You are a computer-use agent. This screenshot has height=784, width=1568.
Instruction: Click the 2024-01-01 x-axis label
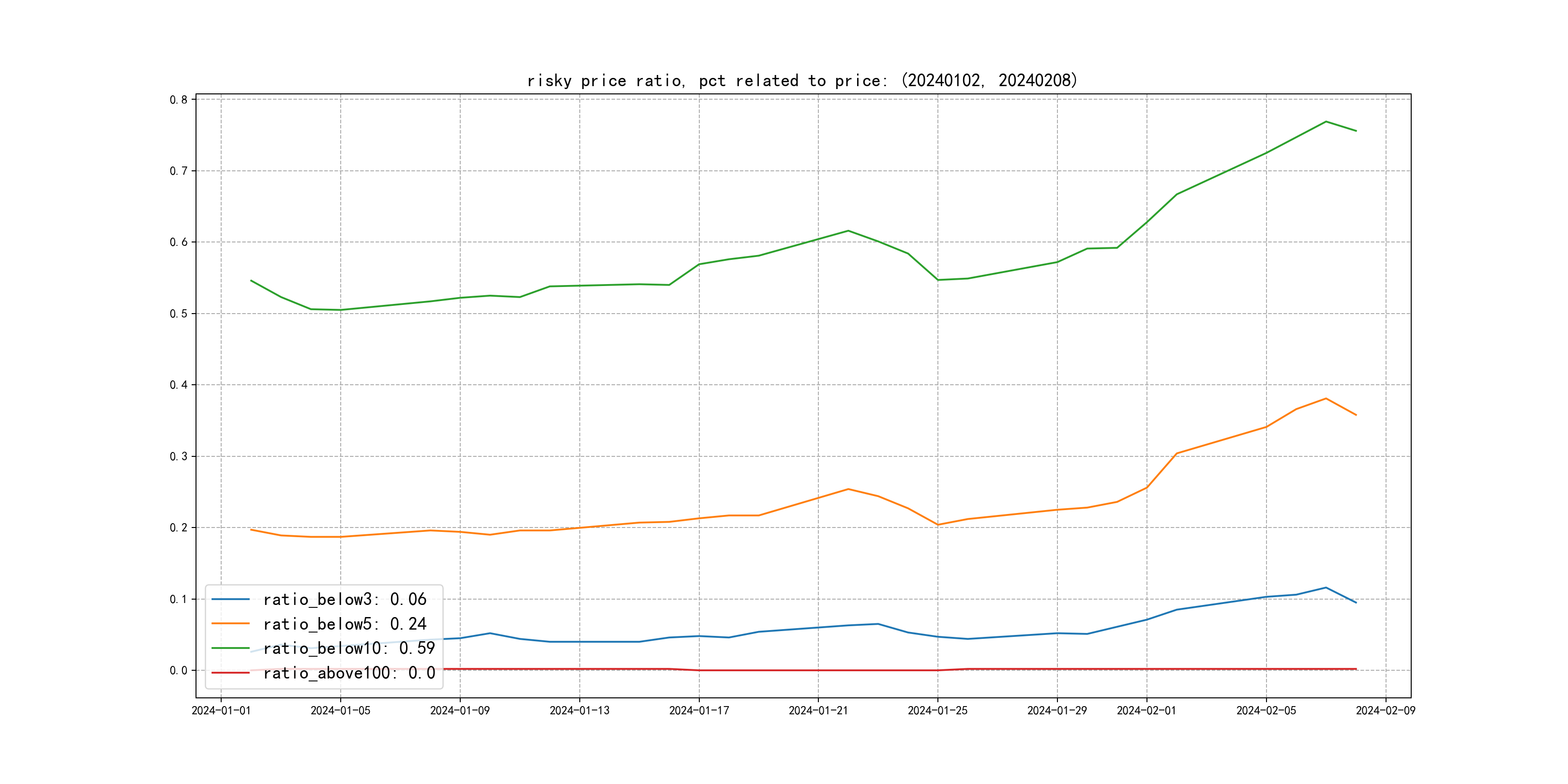[221, 711]
